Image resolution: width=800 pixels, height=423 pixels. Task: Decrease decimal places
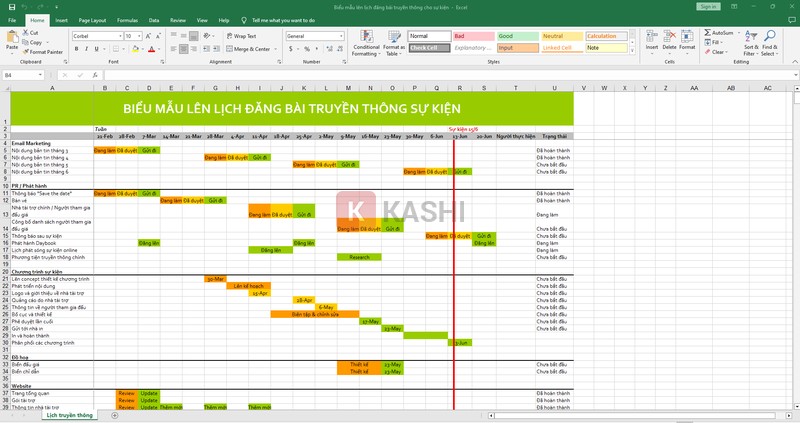(x=339, y=49)
